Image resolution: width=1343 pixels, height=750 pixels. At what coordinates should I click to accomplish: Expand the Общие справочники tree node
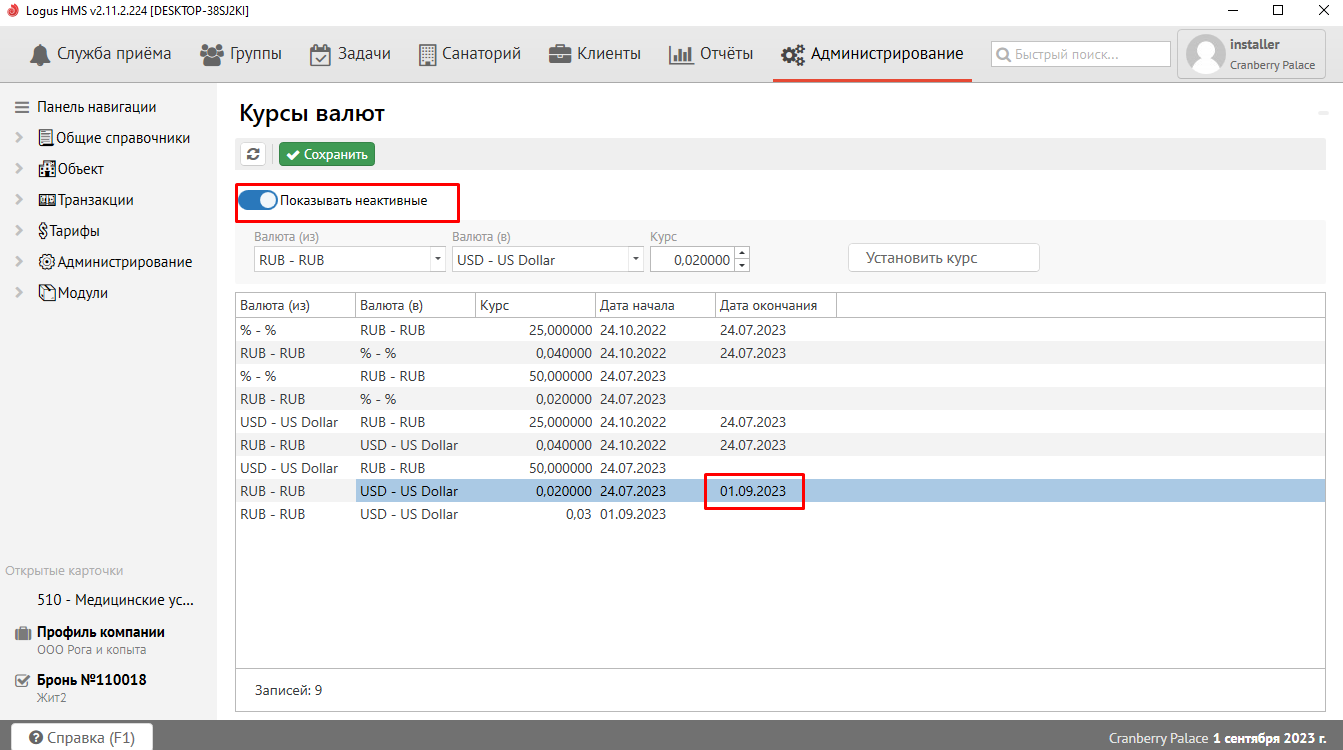pyautogui.click(x=19, y=138)
